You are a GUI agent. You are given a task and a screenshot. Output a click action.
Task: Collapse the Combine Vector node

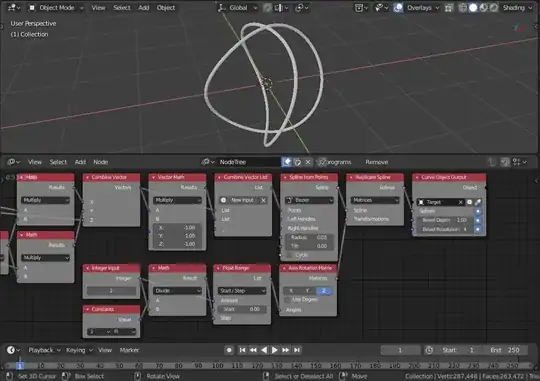87,177
